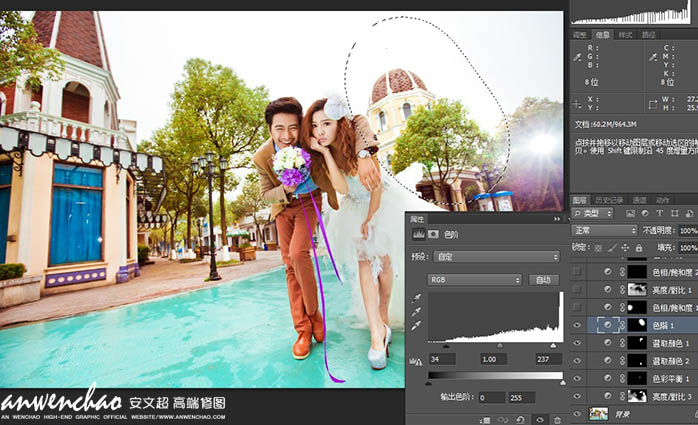
Task: Click the output black slider triangle
Action: click(x=429, y=382)
